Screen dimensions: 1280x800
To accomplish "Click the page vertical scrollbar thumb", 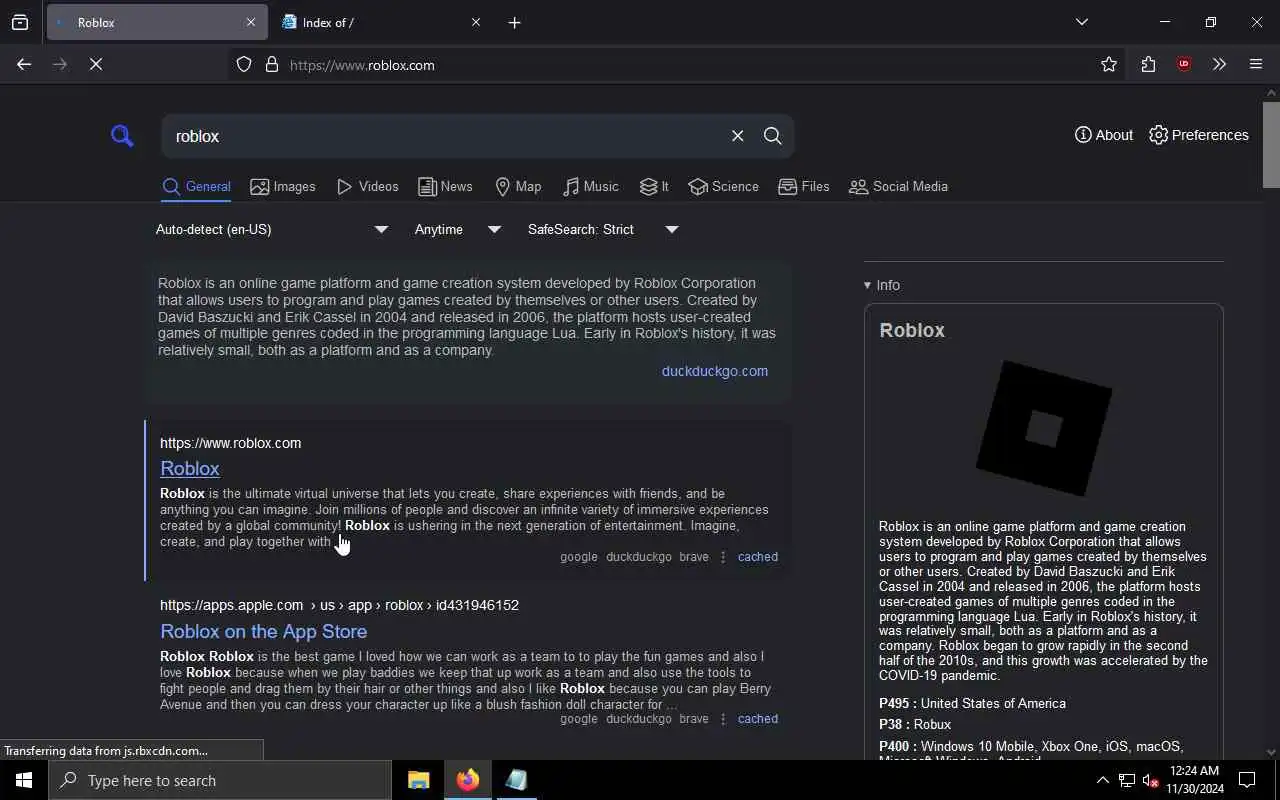I will click(1271, 143).
